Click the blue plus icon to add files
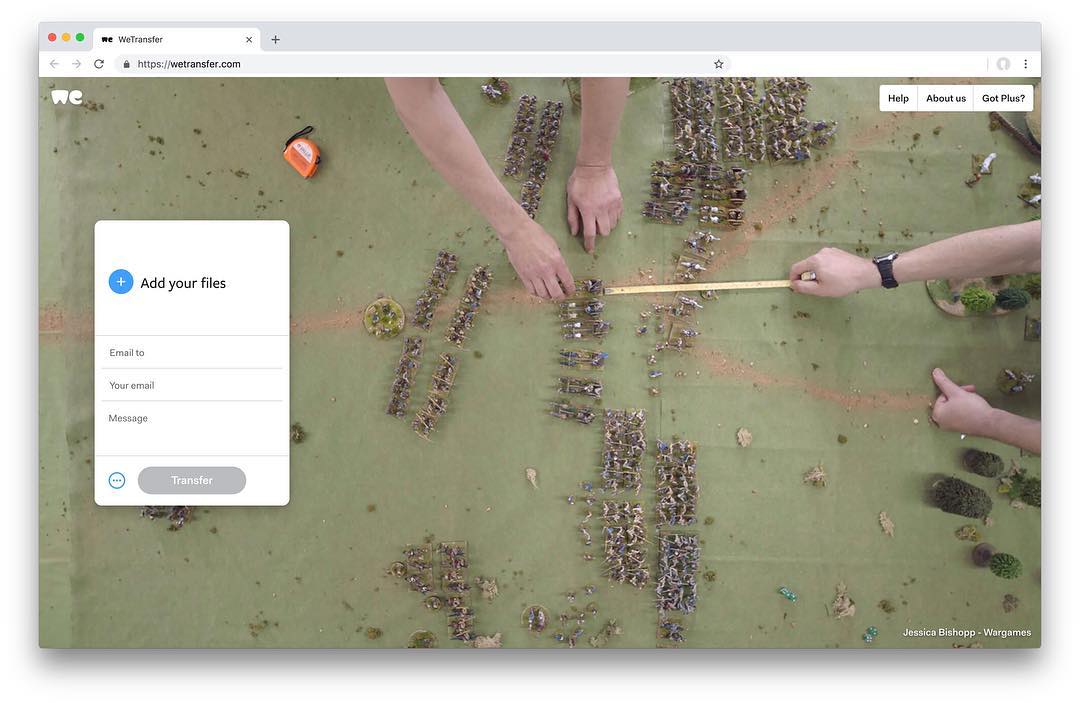This screenshot has height=703, width=1080. click(121, 282)
